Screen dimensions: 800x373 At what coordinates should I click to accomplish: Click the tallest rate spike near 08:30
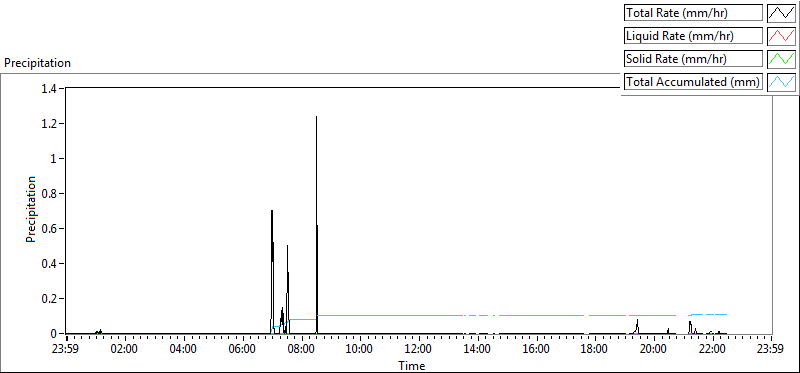316,225
